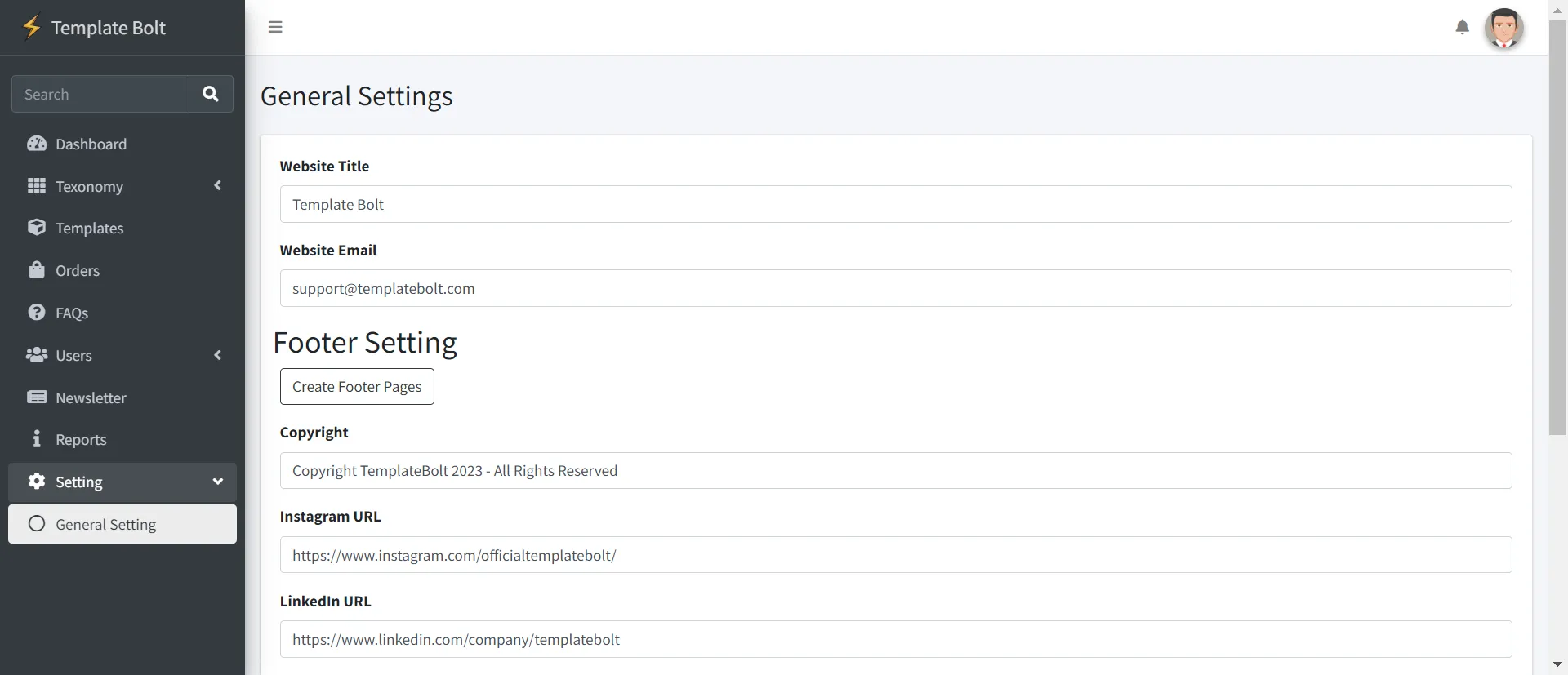
Task: Click the FAQs question mark icon
Action: 37,313
